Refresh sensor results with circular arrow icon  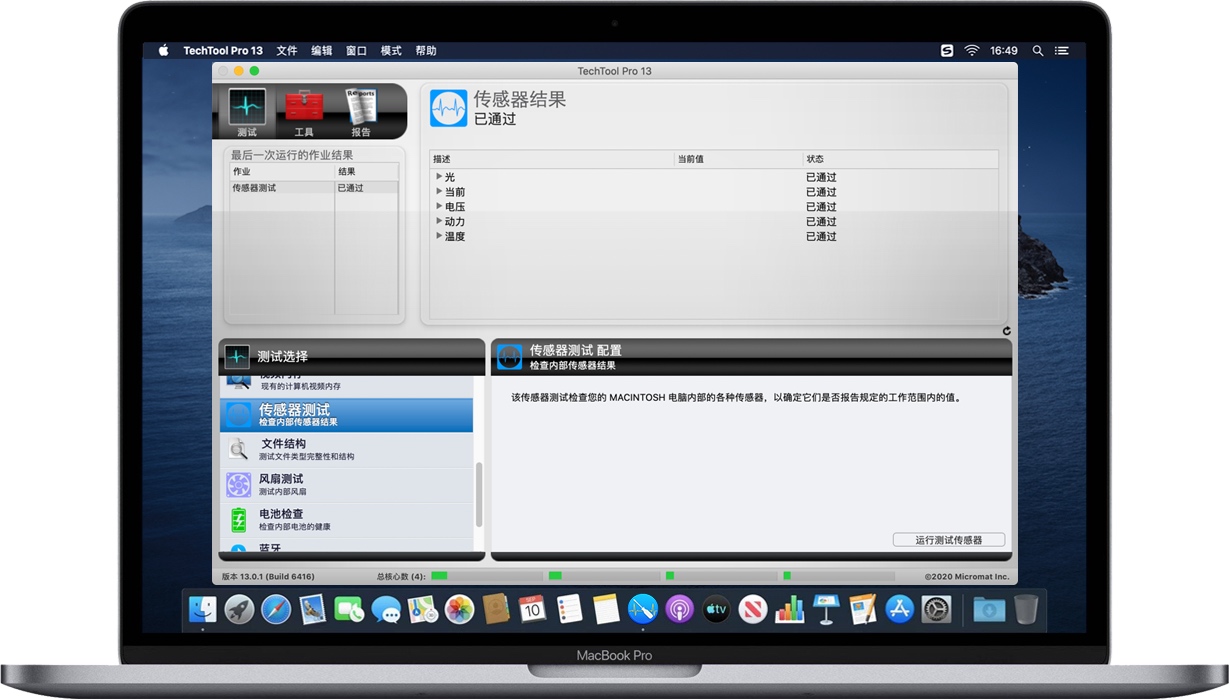tap(1006, 330)
